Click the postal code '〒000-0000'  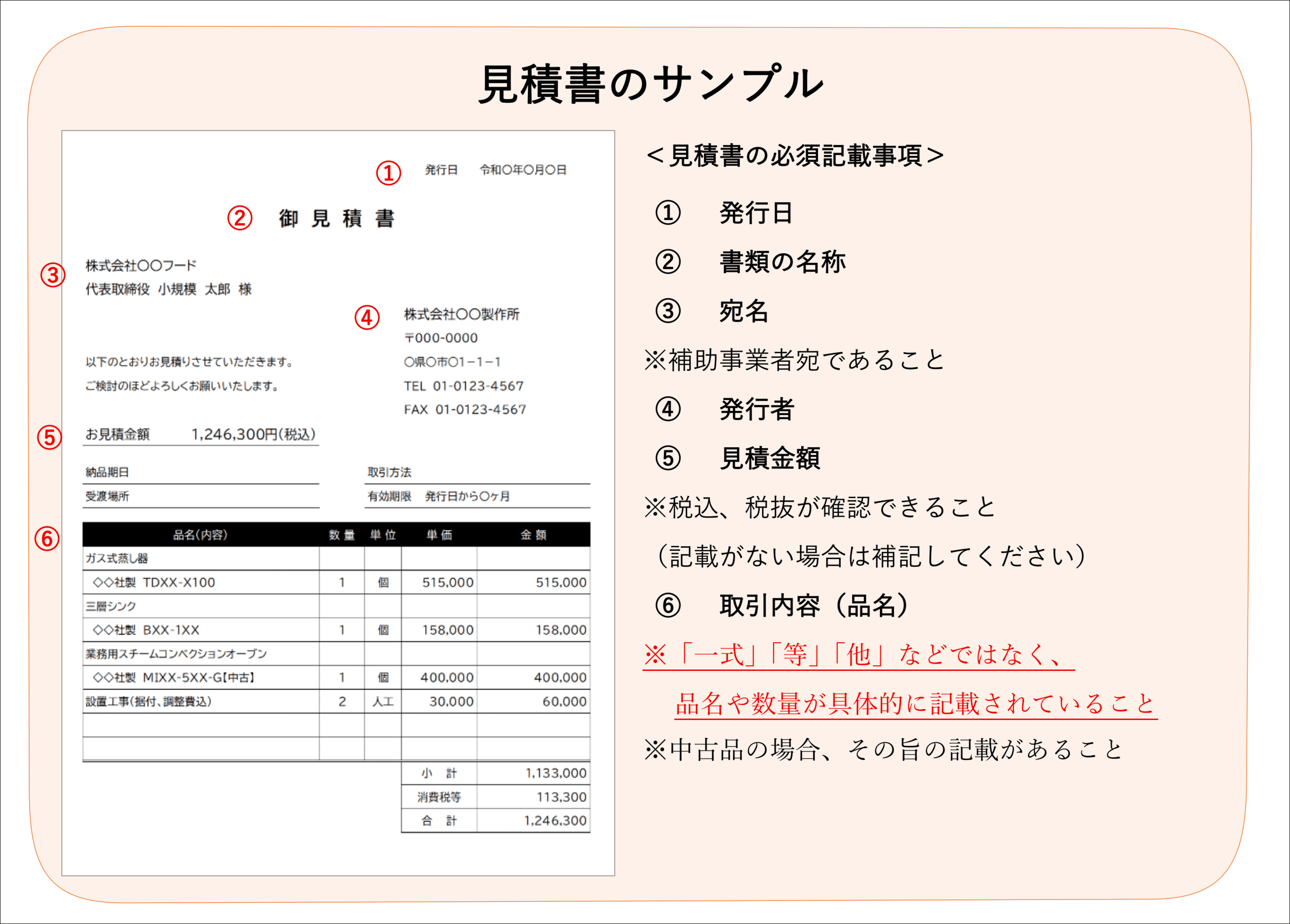tap(441, 338)
